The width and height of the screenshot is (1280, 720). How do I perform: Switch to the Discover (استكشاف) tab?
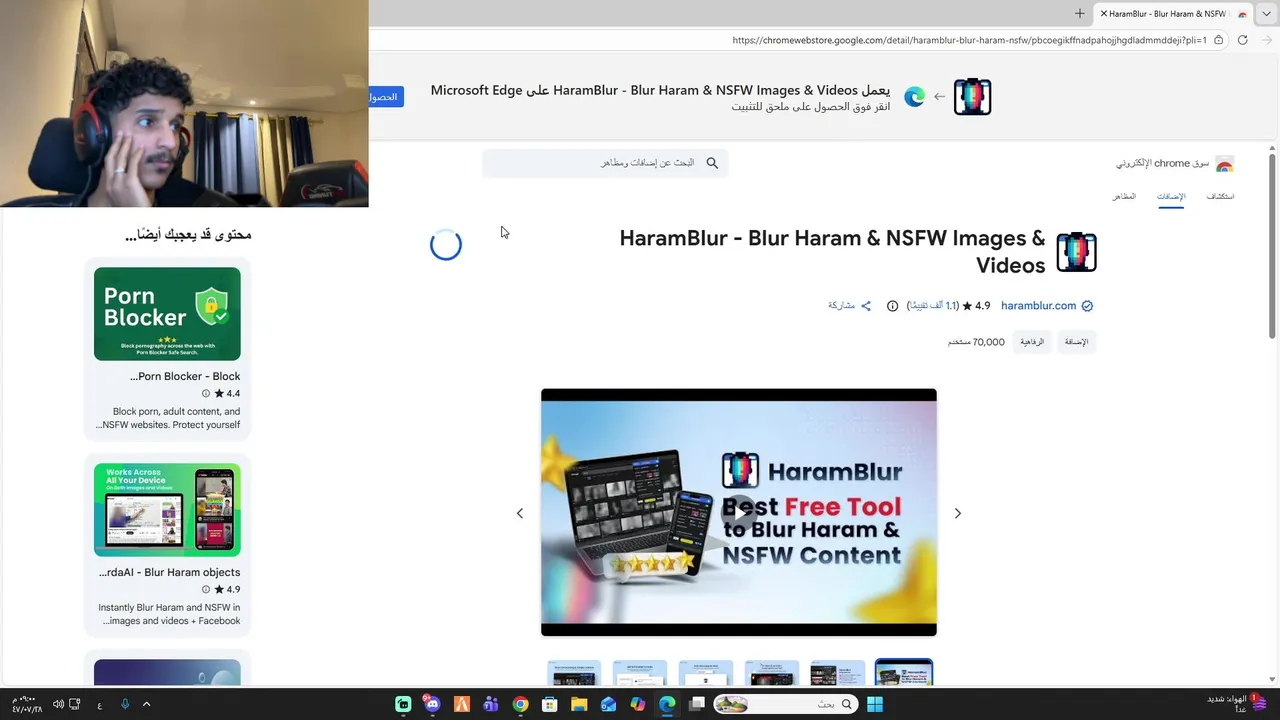pyautogui.click(x=1220, y=196)
